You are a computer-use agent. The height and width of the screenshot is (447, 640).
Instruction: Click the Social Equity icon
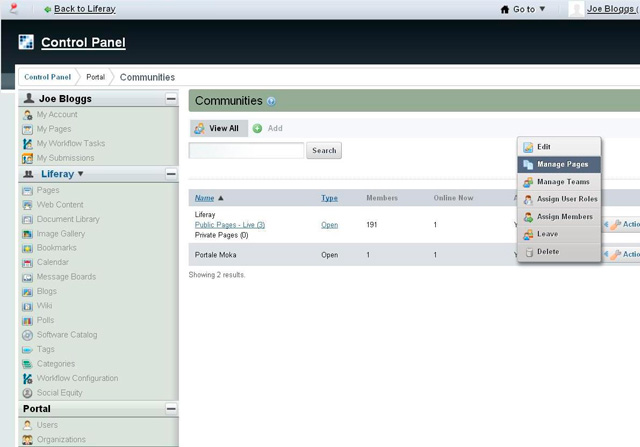(x=27, y=393)
